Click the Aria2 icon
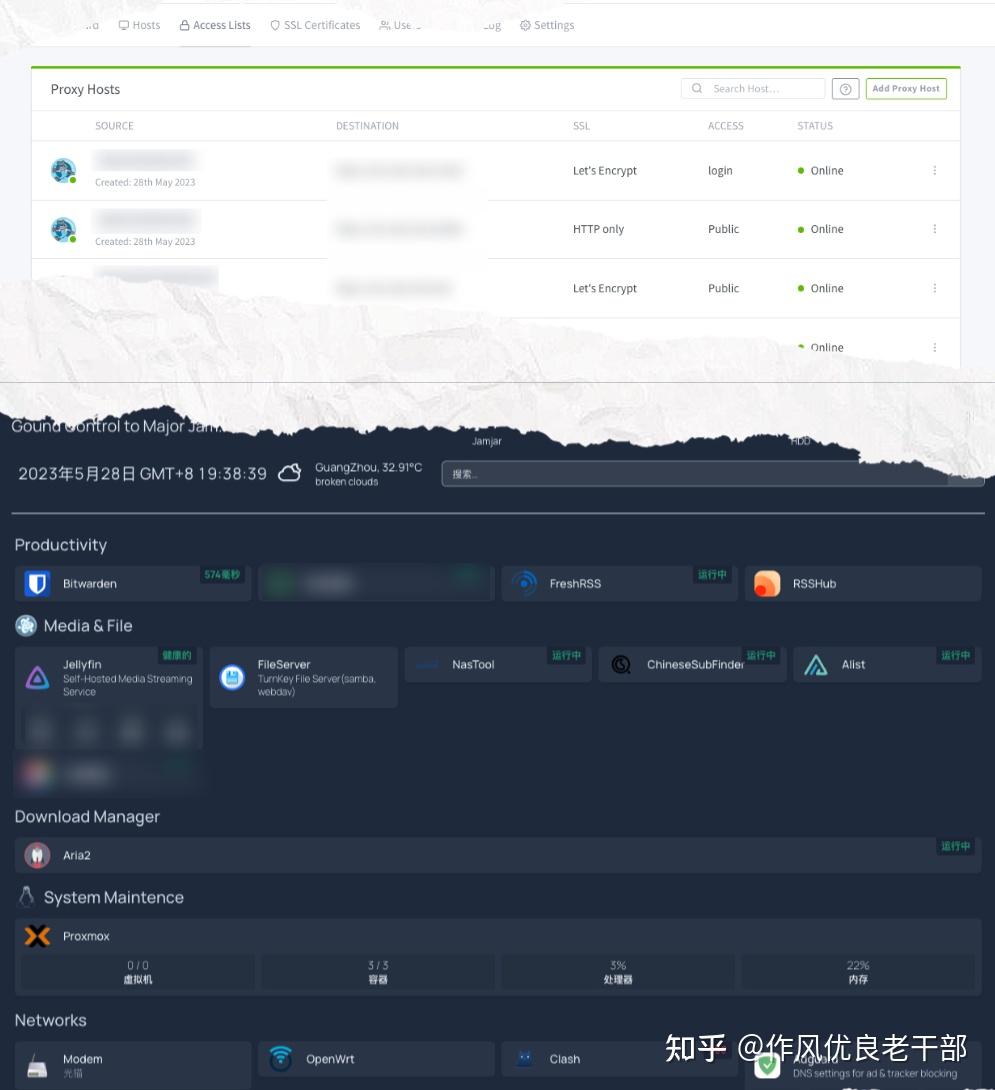The width and height of the screenshot is (995, 1090). 38,855
